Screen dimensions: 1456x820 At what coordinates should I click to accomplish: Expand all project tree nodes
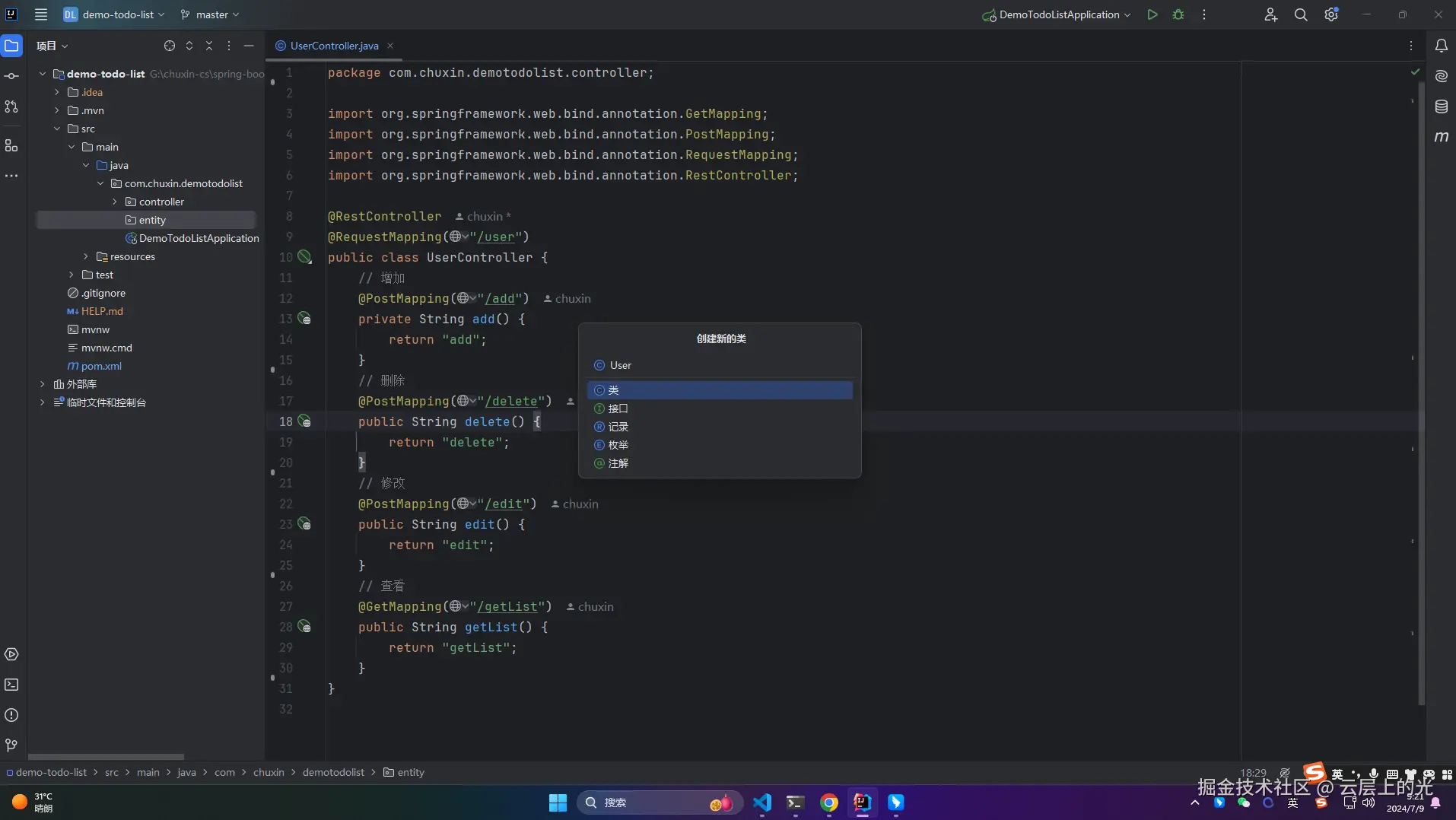[189, 46]
